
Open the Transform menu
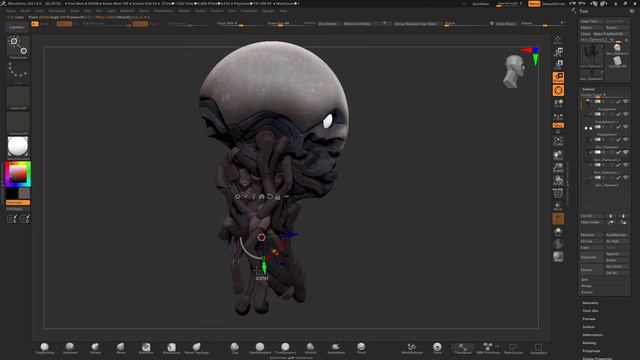click(249, 11)
